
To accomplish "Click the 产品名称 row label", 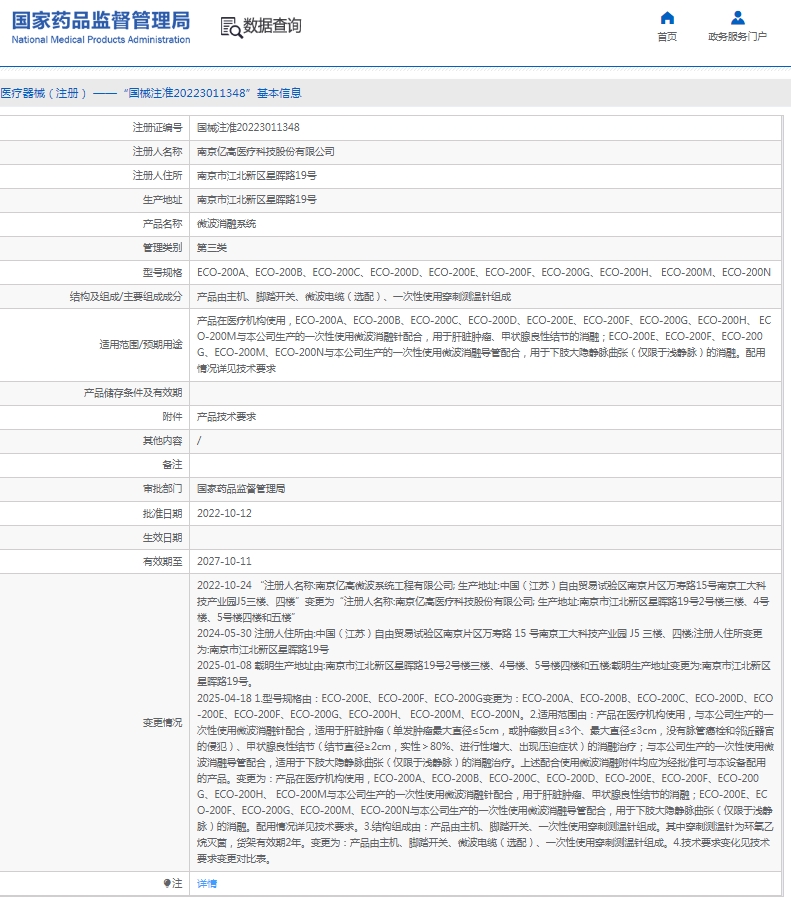I will coord(162,224).
